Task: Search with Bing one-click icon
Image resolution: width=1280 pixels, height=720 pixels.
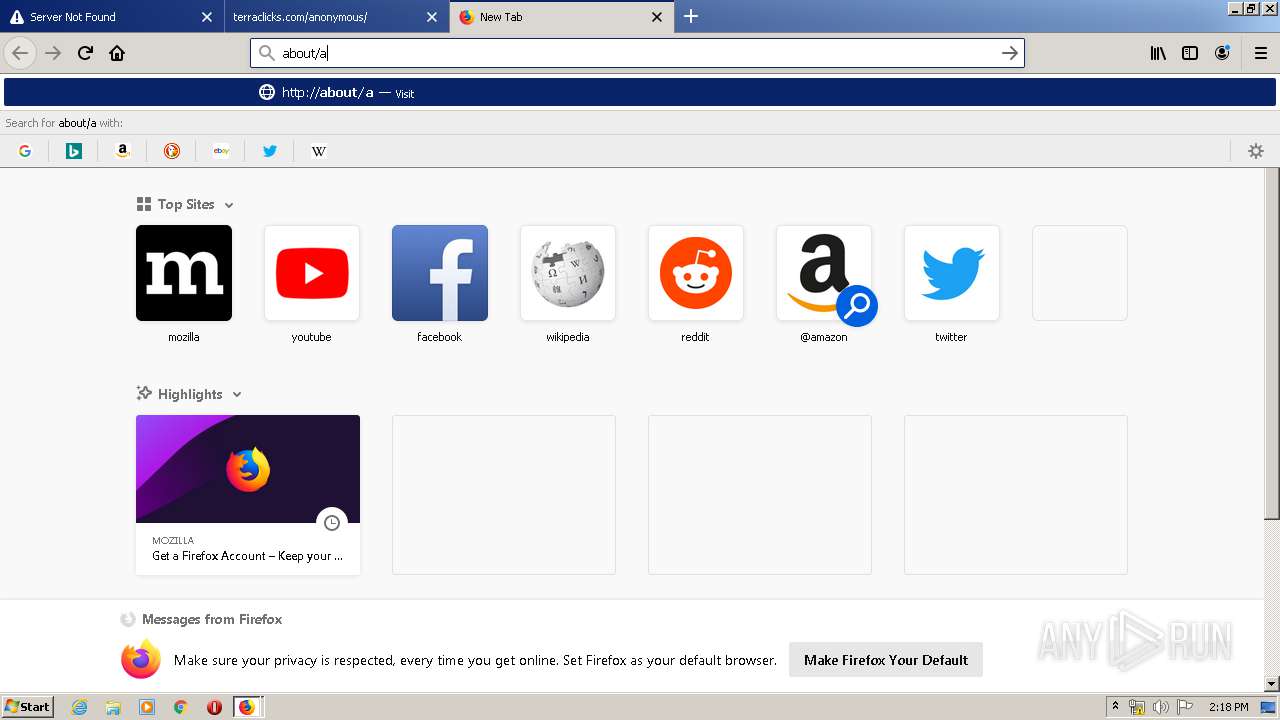Action: click(x=74, y=151)
